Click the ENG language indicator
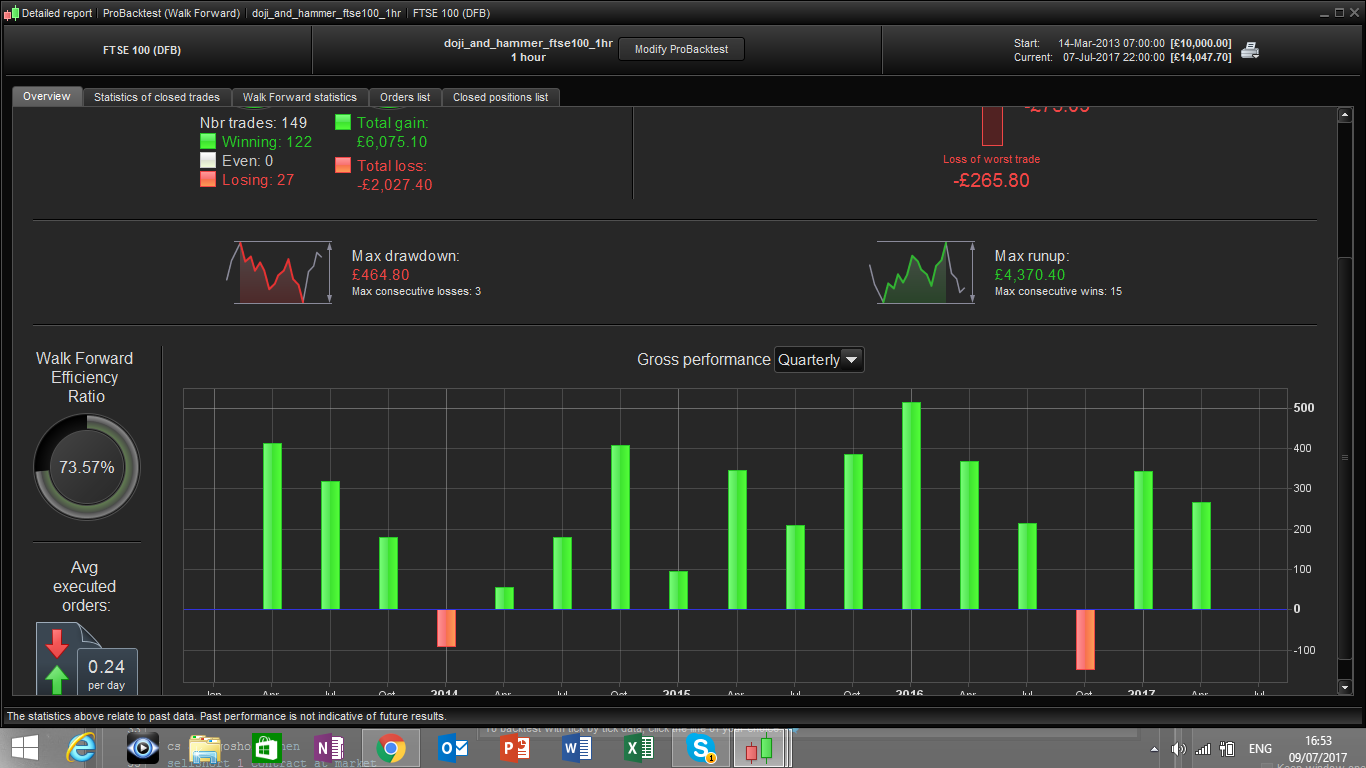 coord(1260,749)
